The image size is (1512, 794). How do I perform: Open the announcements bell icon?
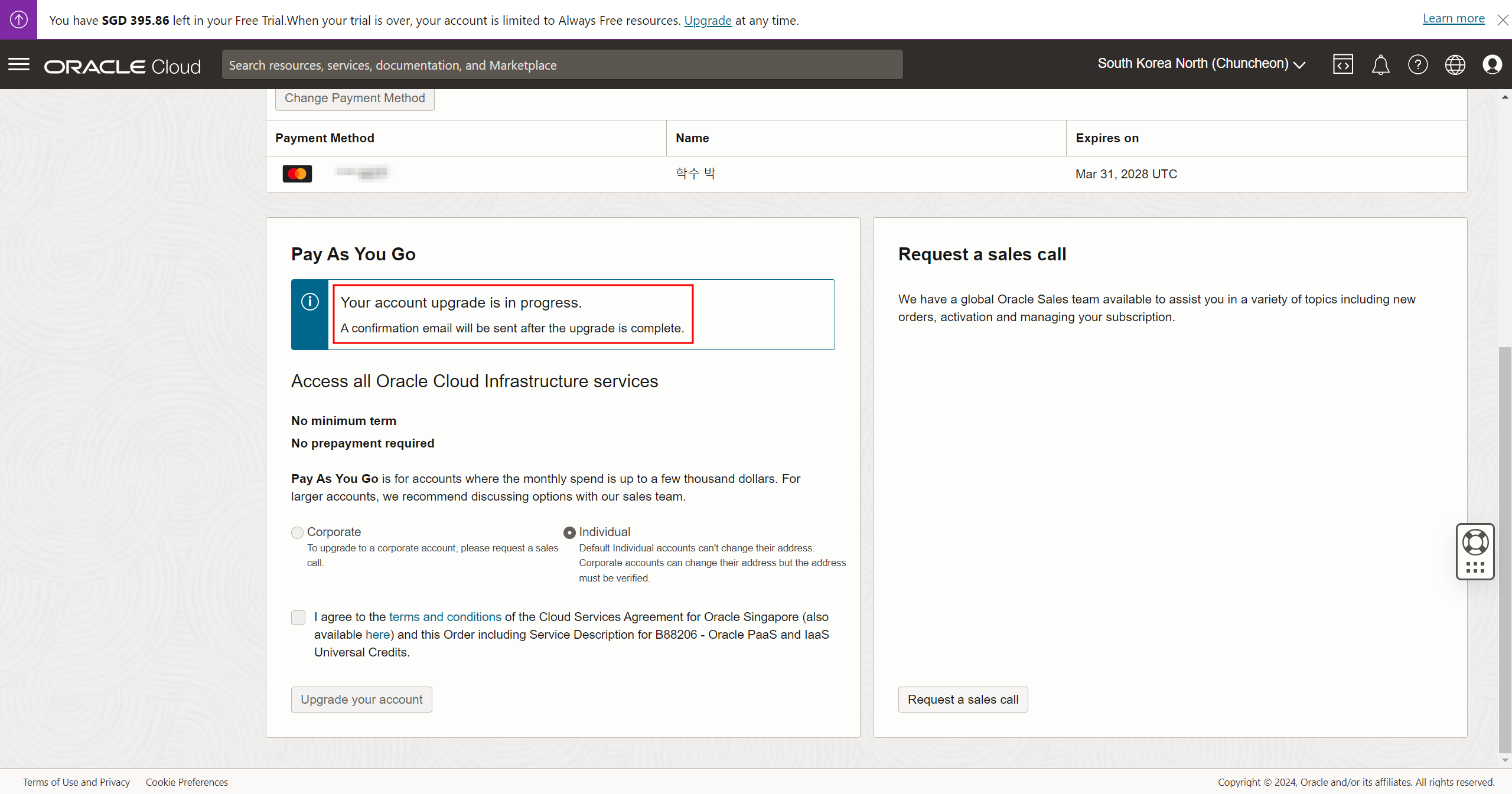pos(1380,64)
